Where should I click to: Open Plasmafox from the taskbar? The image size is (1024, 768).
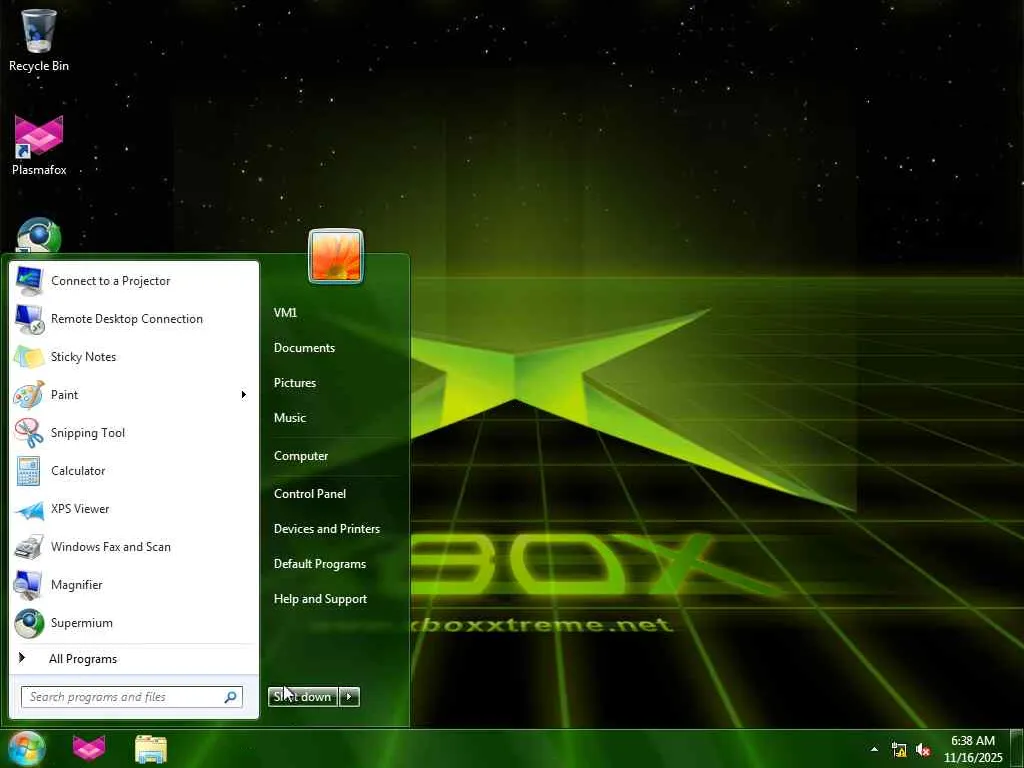[89, 748]
